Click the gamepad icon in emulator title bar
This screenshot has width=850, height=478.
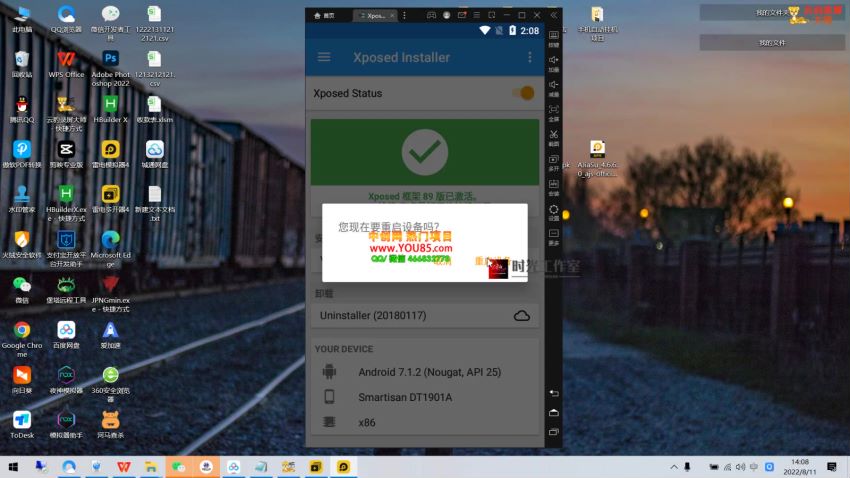(431, 15)
